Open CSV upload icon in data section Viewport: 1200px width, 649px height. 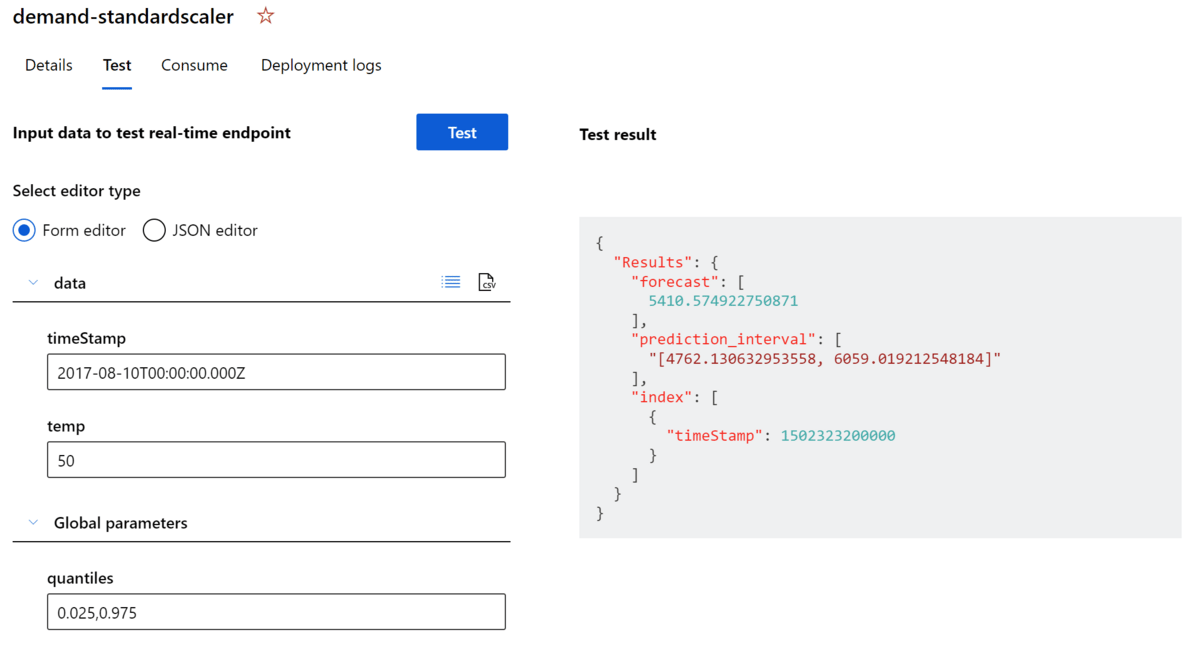coord(487,282)
